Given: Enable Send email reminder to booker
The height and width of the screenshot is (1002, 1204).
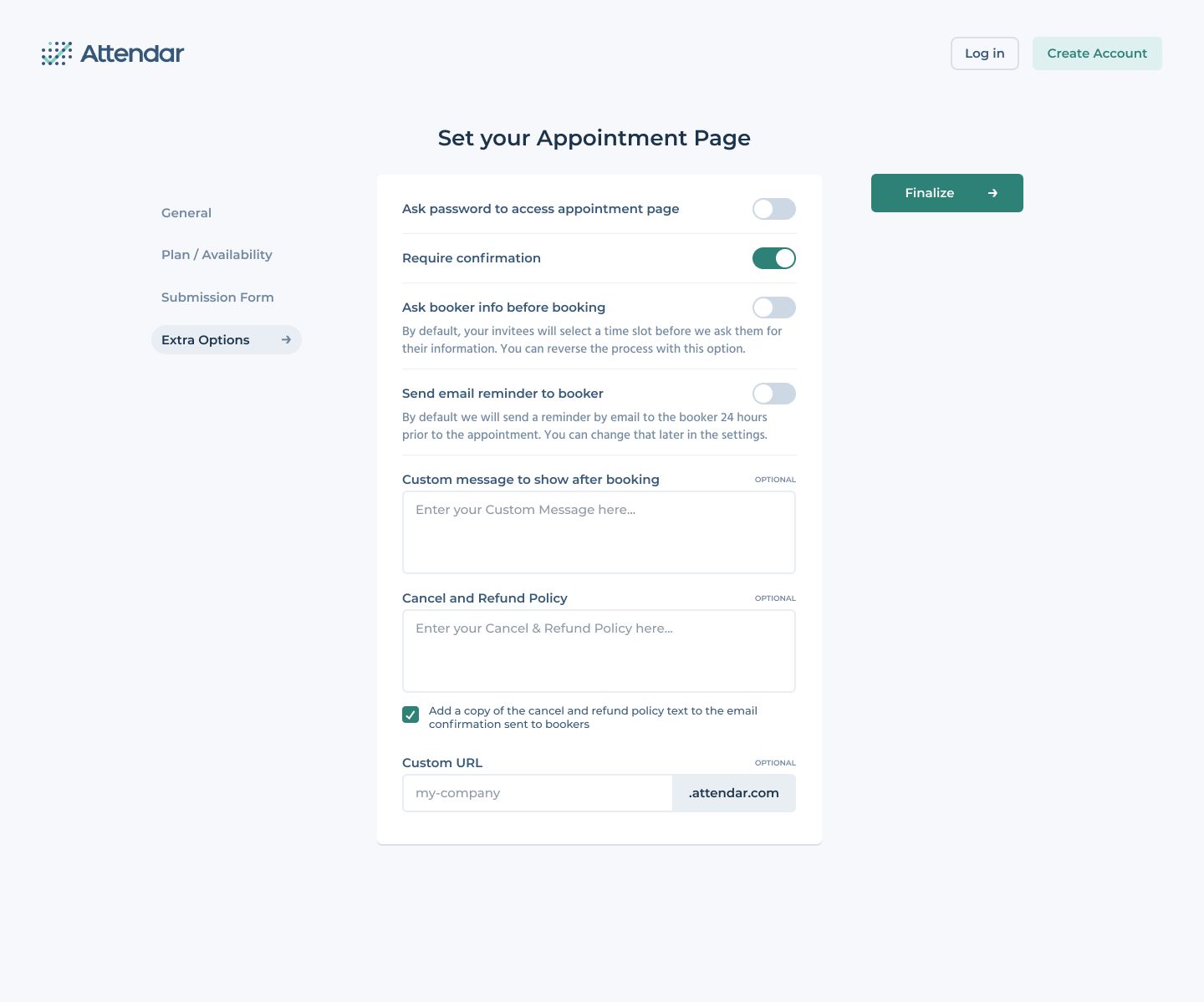Looking at the screenshot, I should pyautogui.click(x=773, y=394).
